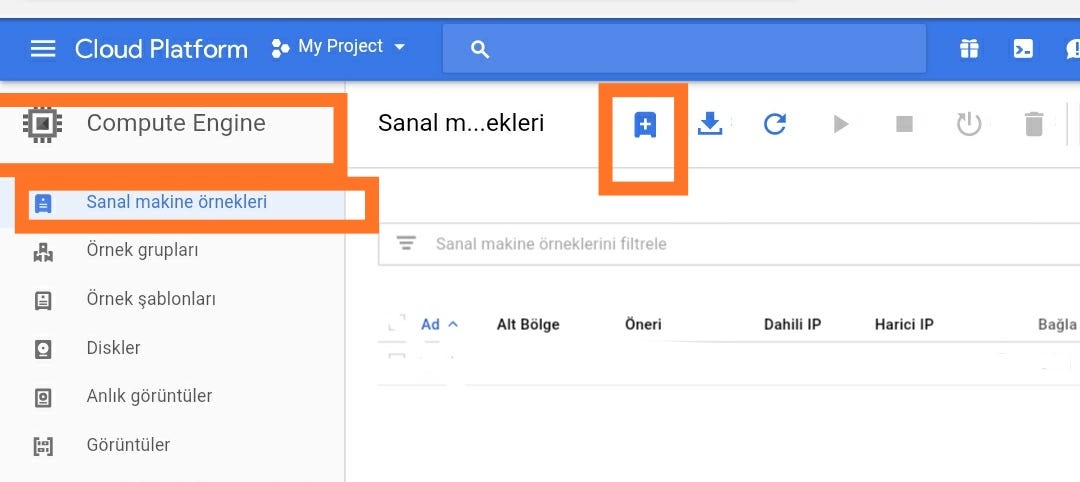Open the Cloud Shell terminal icon

(x=1023, y=48)
